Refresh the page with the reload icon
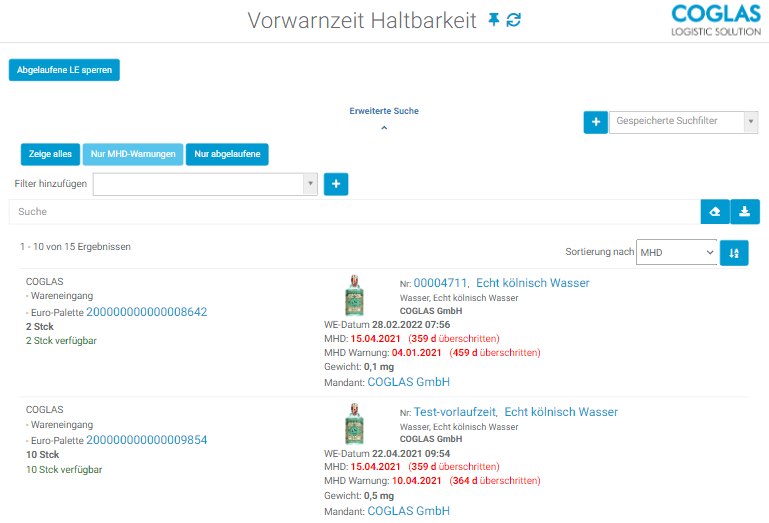Viewport: 769px width, 523px height. [x=513, y=20]
